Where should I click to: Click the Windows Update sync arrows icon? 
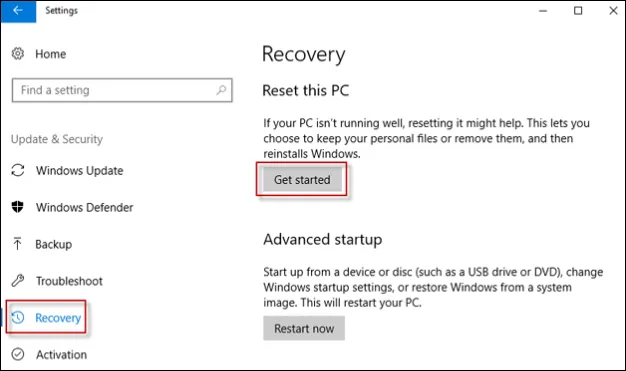(x=18, y=171)
